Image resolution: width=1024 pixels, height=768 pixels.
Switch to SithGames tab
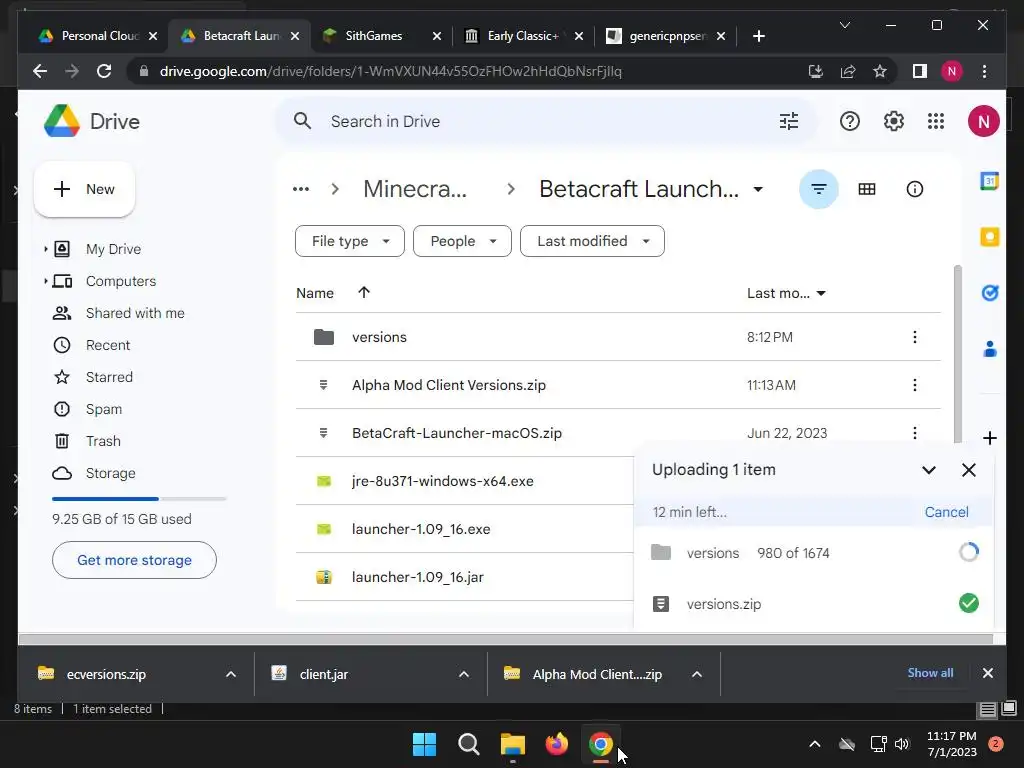[x=381, y=36]
